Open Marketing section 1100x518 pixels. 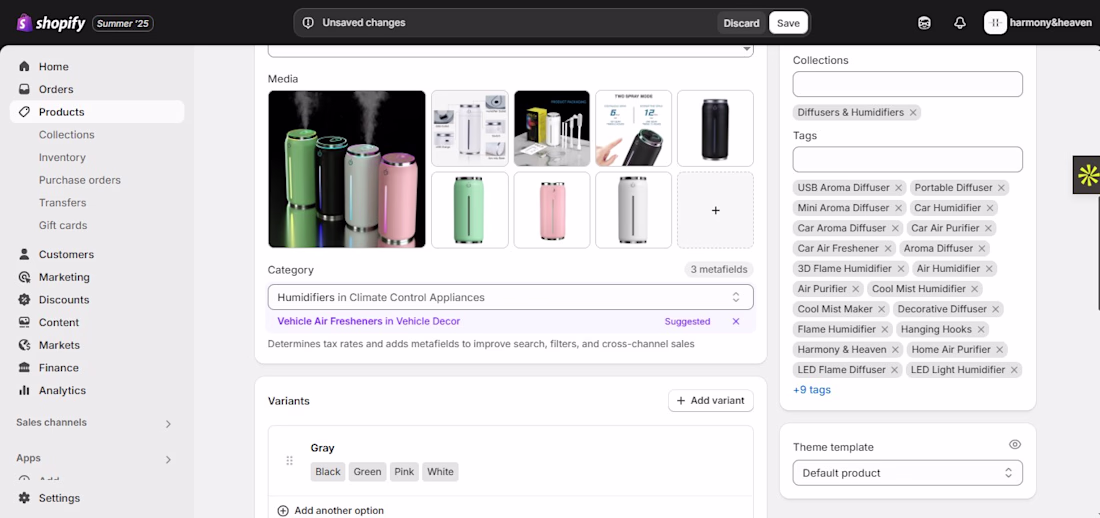click(64, 277)
